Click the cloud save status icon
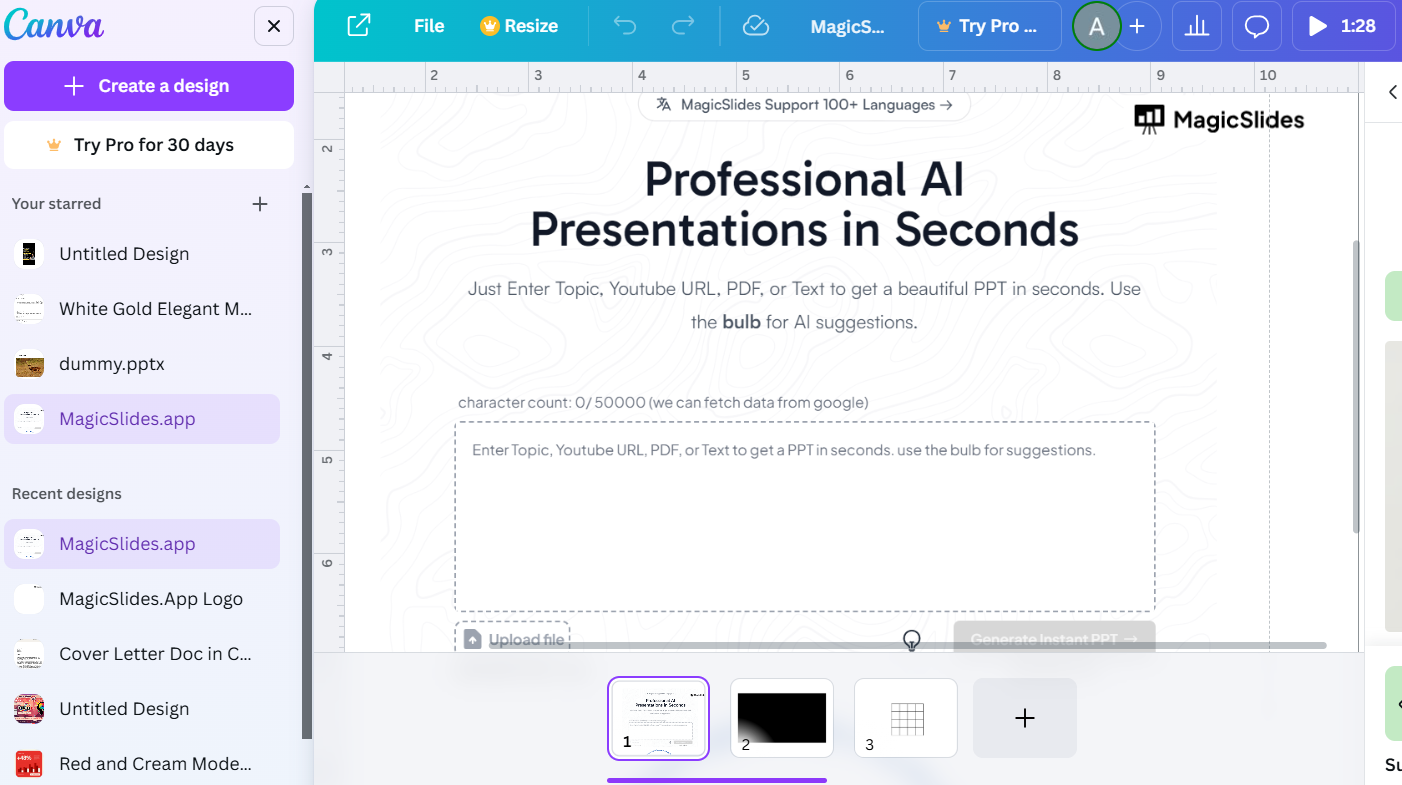The height and width of the screenshot is (785, 1402). coord(756,26)
